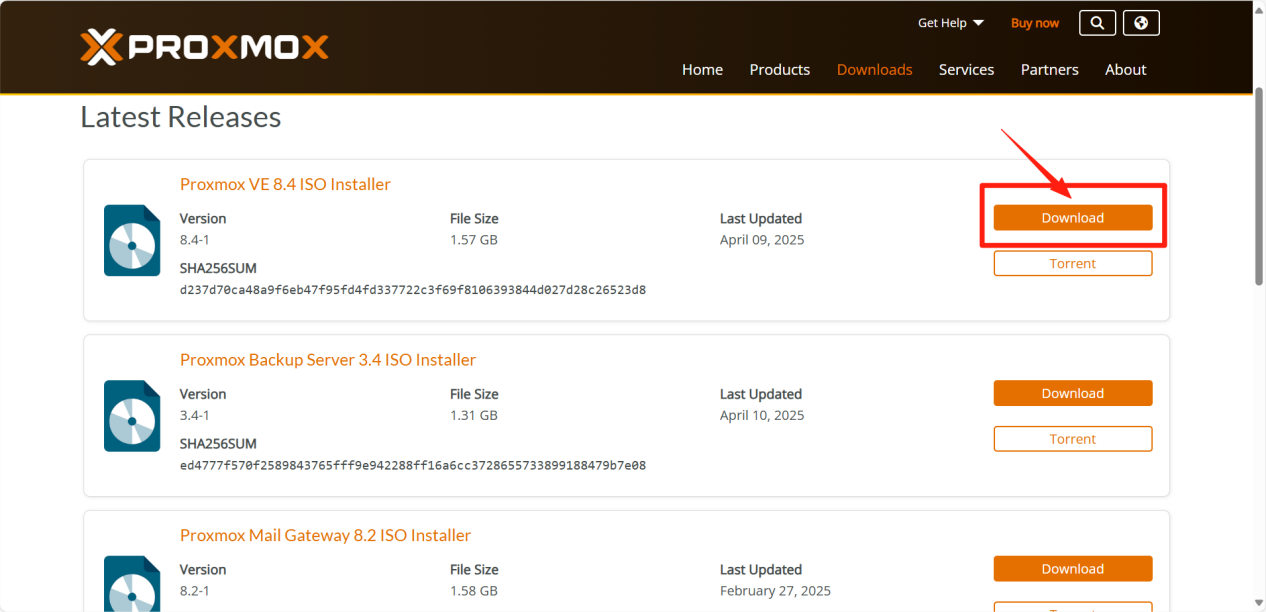Click the SHA256 hash starting with d237d70c
Image resolution: width=1266 pixels, height=612 pixels.
coord(413,290)
